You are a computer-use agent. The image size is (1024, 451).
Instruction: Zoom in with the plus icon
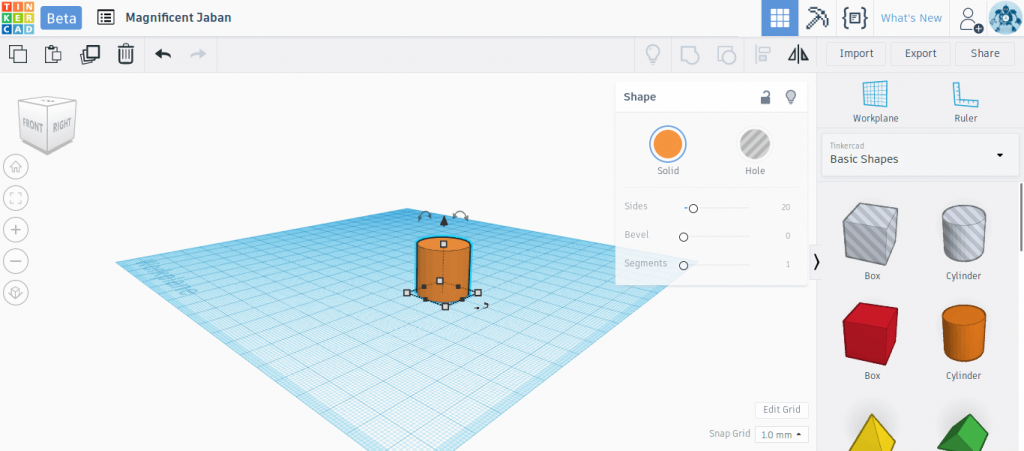16,230
